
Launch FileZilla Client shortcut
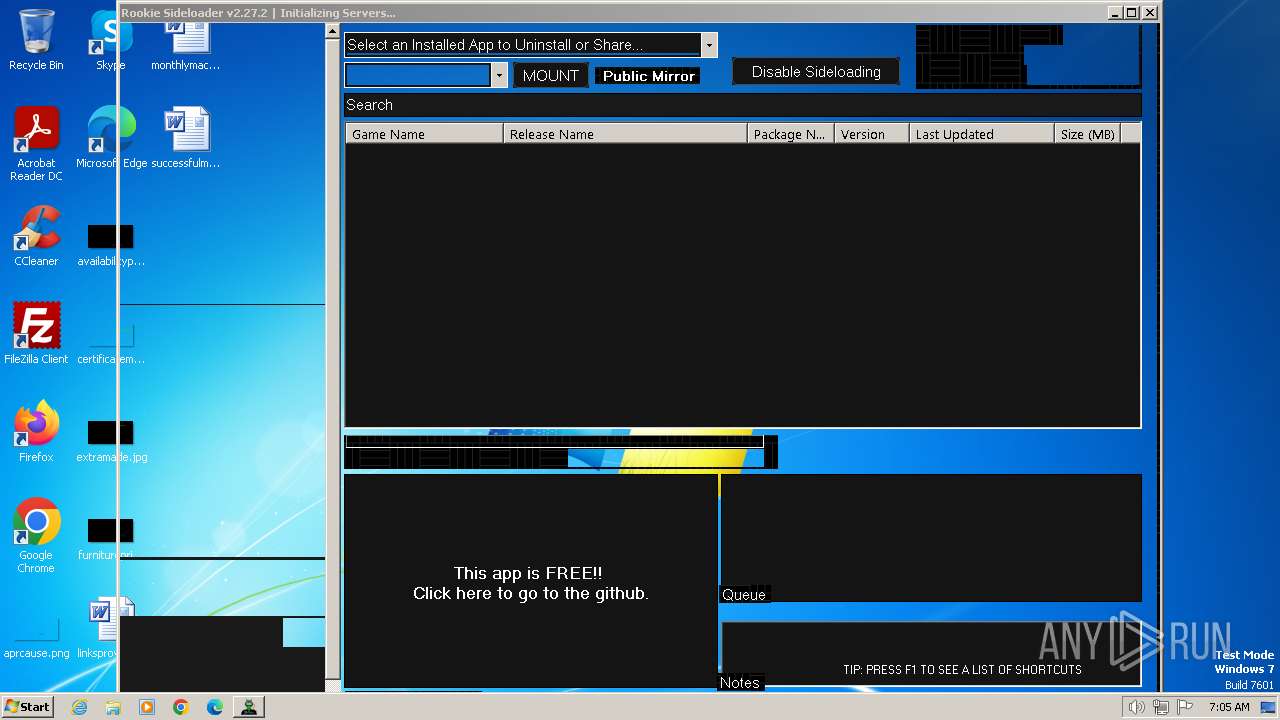coord(36,333)
